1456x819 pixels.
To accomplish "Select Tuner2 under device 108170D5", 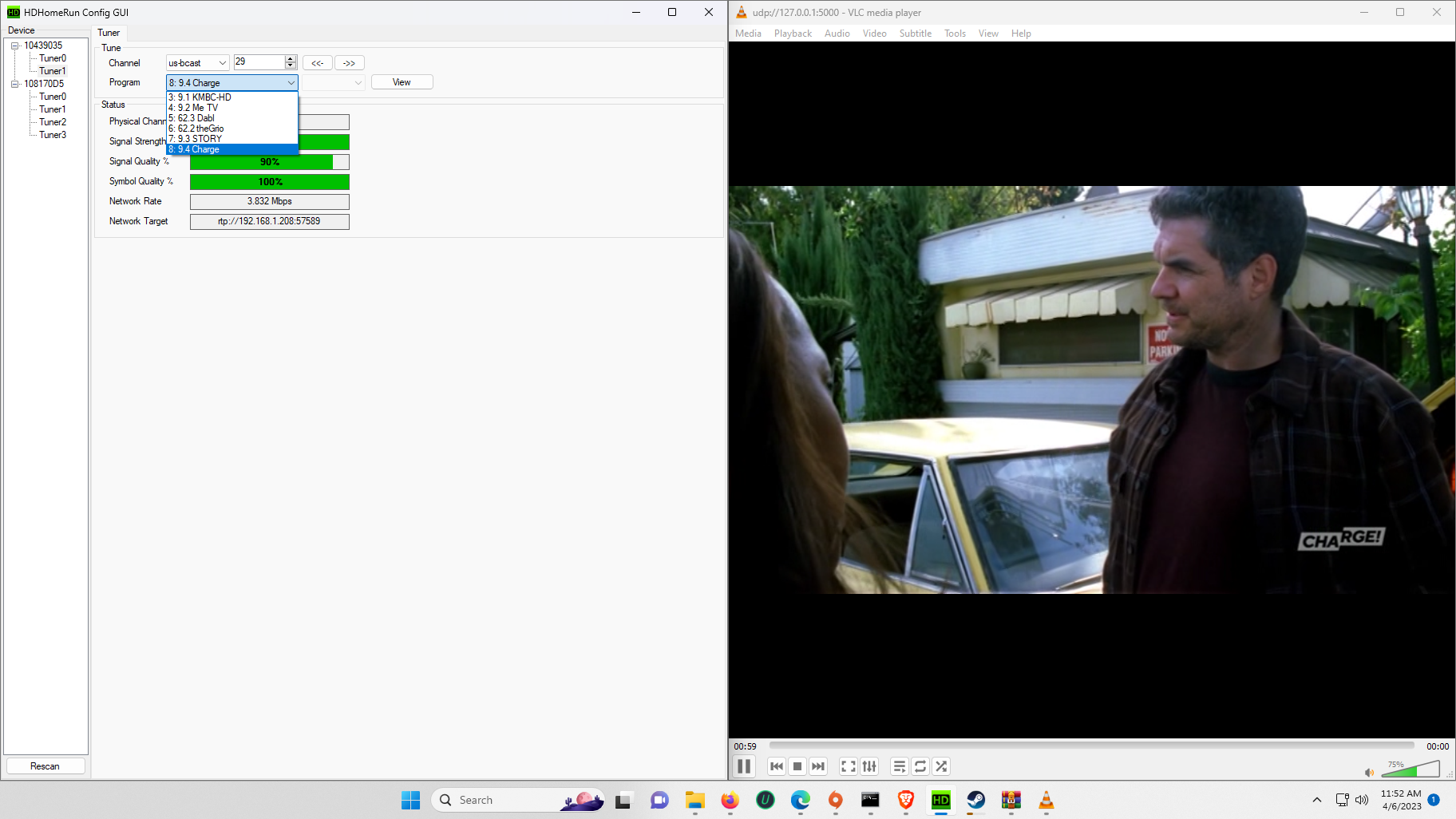I will pos(53,122).
